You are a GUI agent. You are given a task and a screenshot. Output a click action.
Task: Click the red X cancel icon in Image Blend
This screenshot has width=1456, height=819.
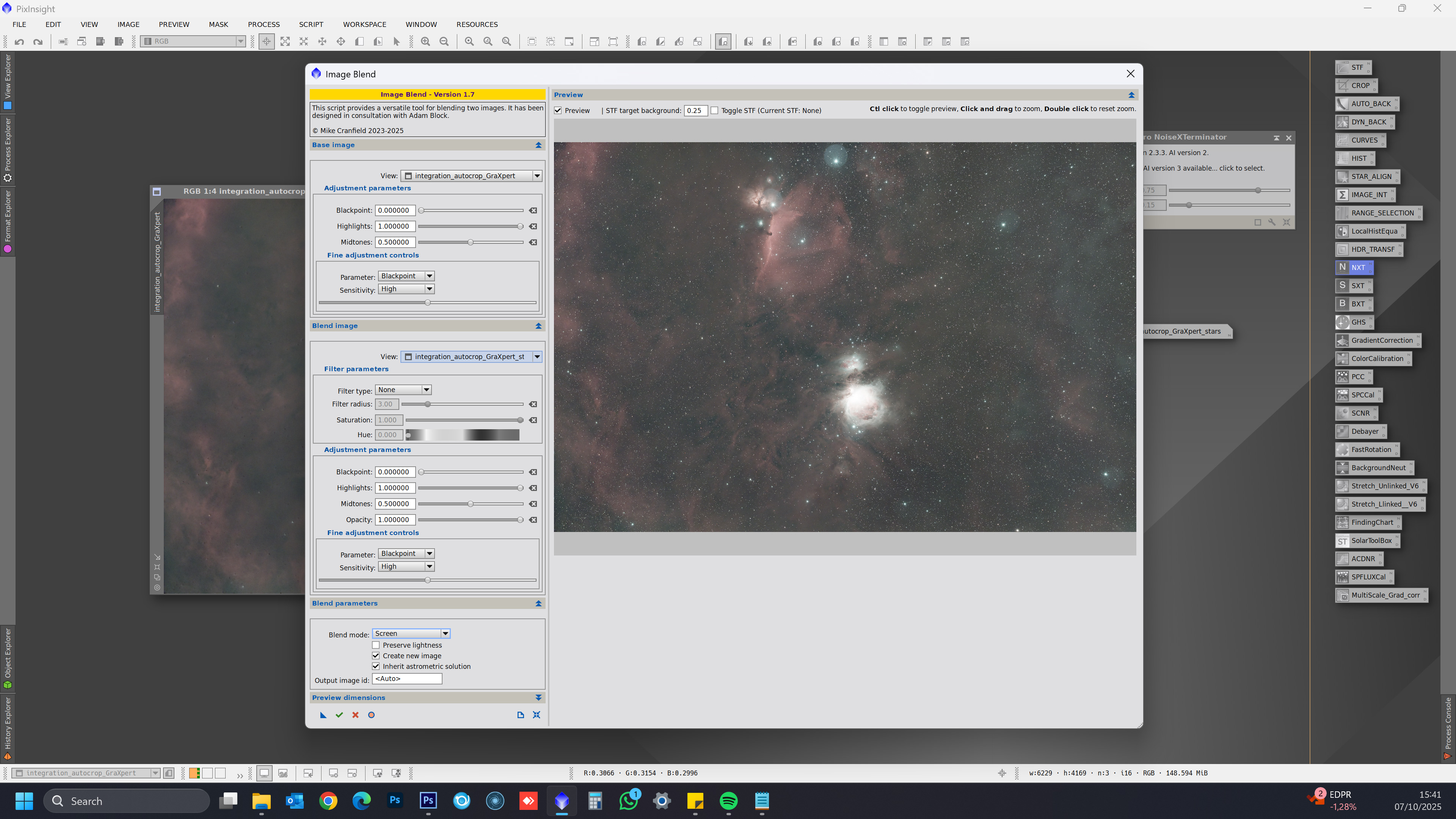click(x=356, y=715)
